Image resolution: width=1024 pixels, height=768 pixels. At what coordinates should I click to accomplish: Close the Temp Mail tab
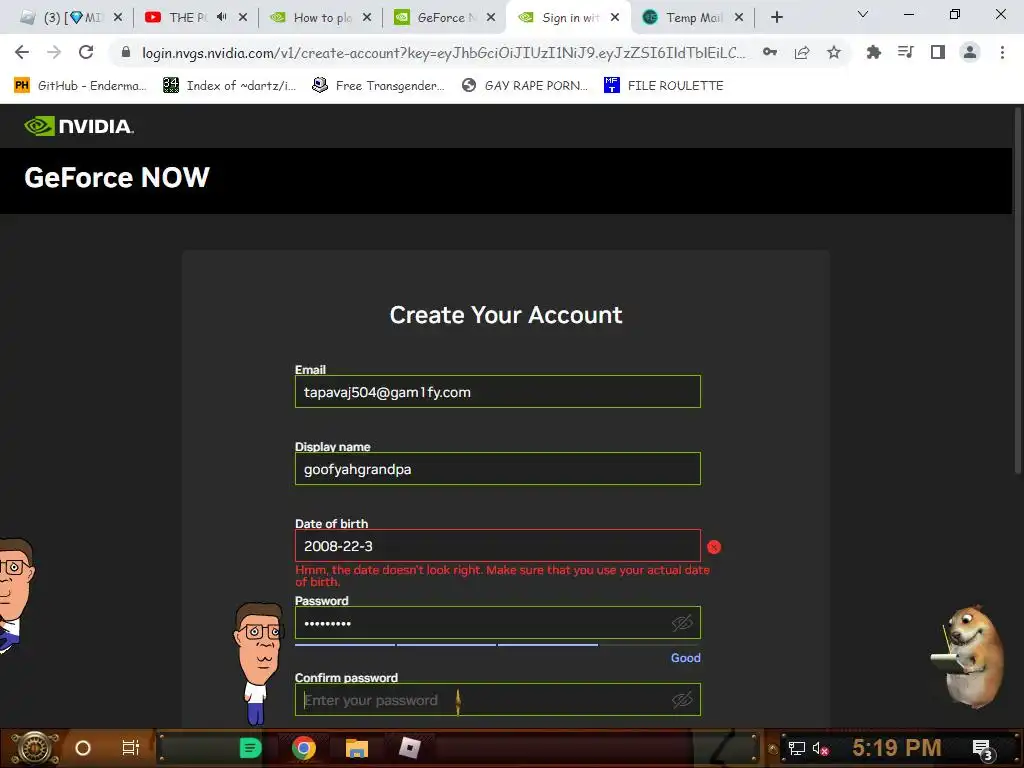tap(739, 18)
